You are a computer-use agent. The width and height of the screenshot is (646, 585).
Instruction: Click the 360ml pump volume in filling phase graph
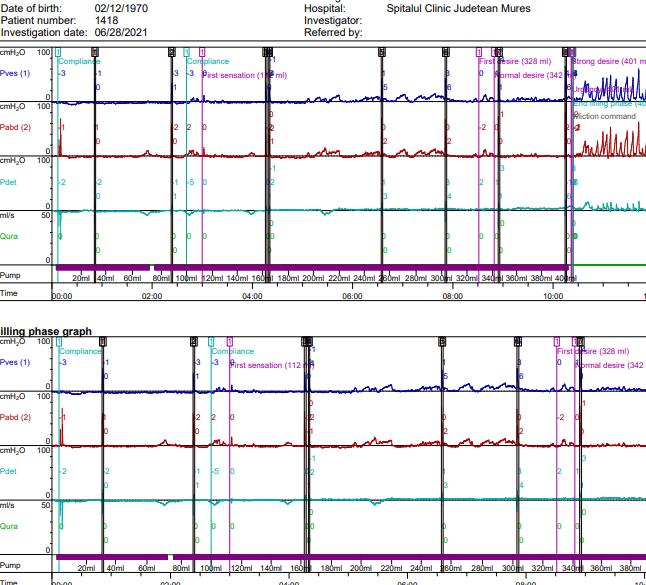click(601, 568)
